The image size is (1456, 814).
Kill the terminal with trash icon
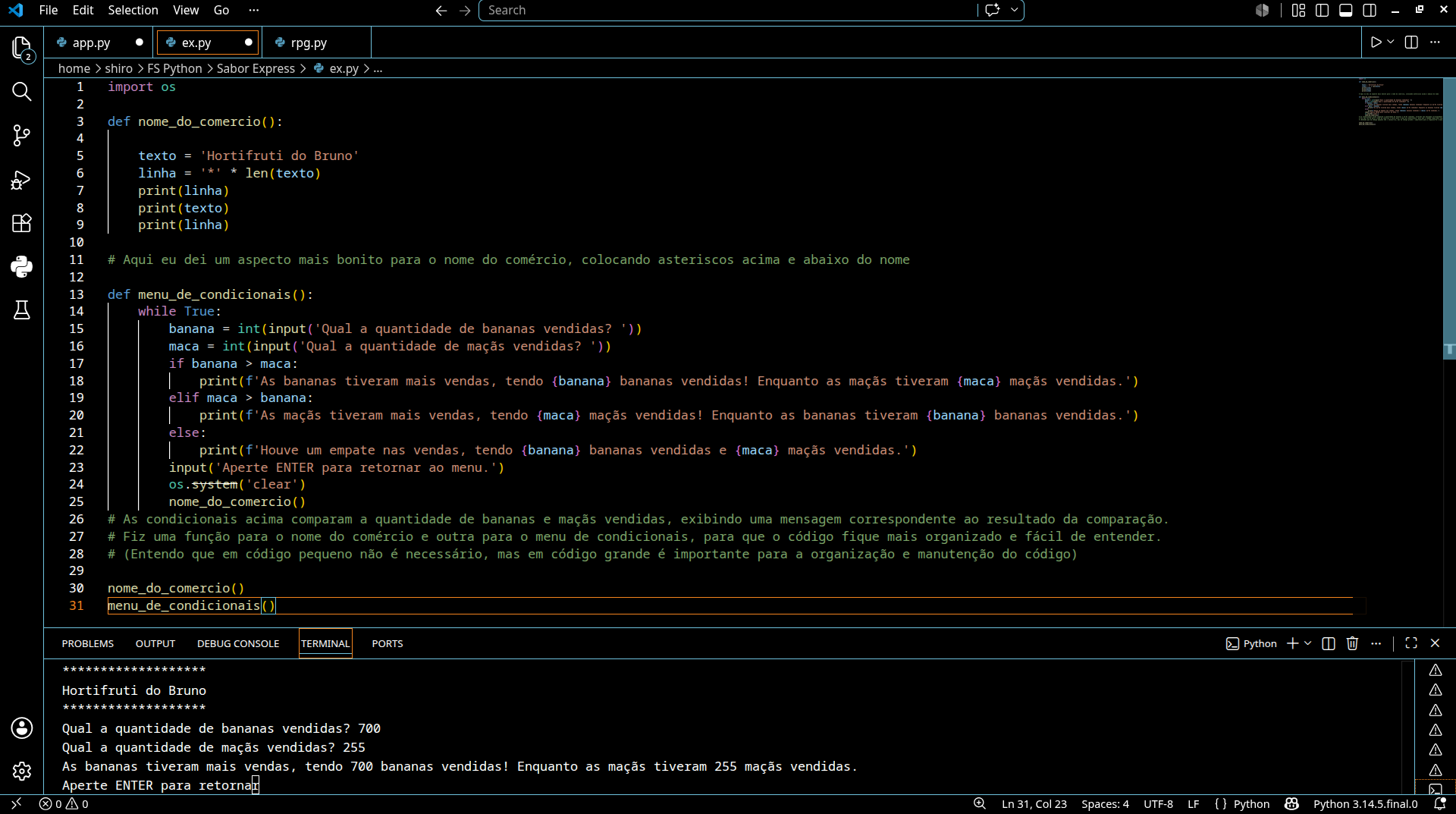click(x=1352, y=643)
